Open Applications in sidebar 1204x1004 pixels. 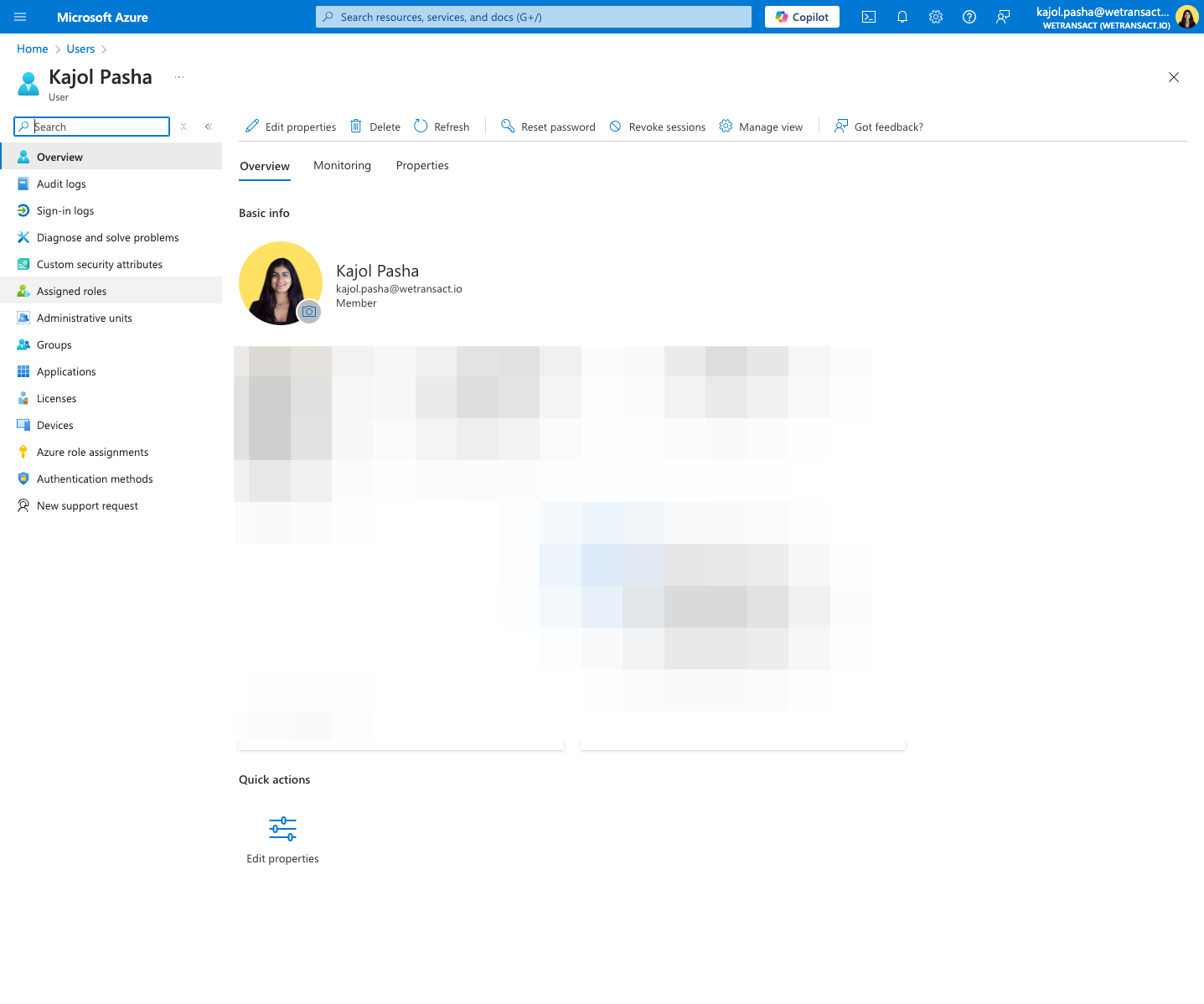point(111,372)
